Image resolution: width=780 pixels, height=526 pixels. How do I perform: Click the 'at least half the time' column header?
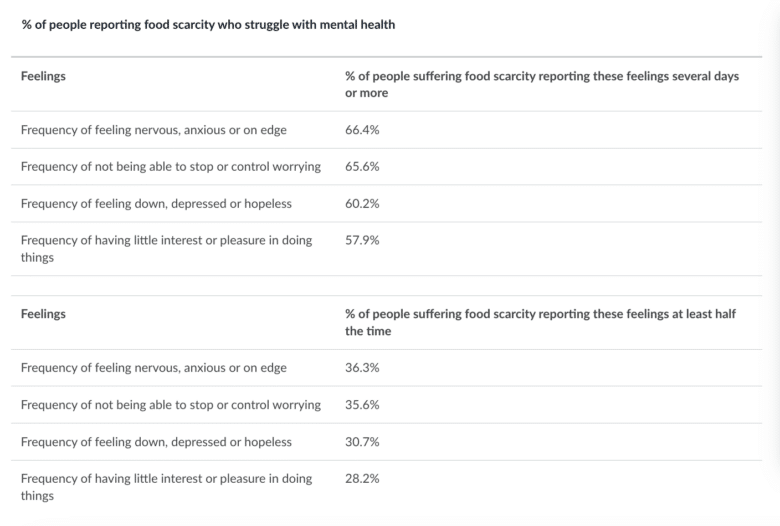[x=542, y=322]
